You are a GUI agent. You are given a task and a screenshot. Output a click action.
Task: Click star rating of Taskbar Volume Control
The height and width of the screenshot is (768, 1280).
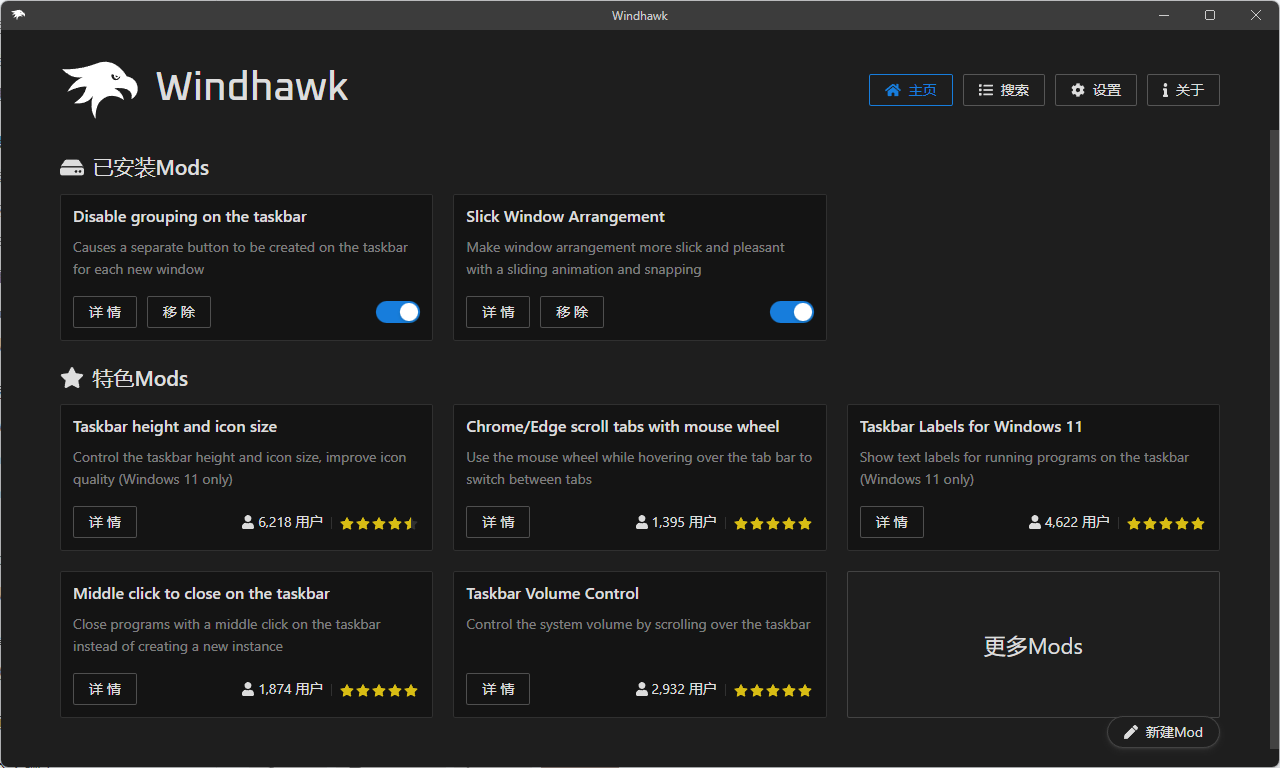tap(772, 690)
